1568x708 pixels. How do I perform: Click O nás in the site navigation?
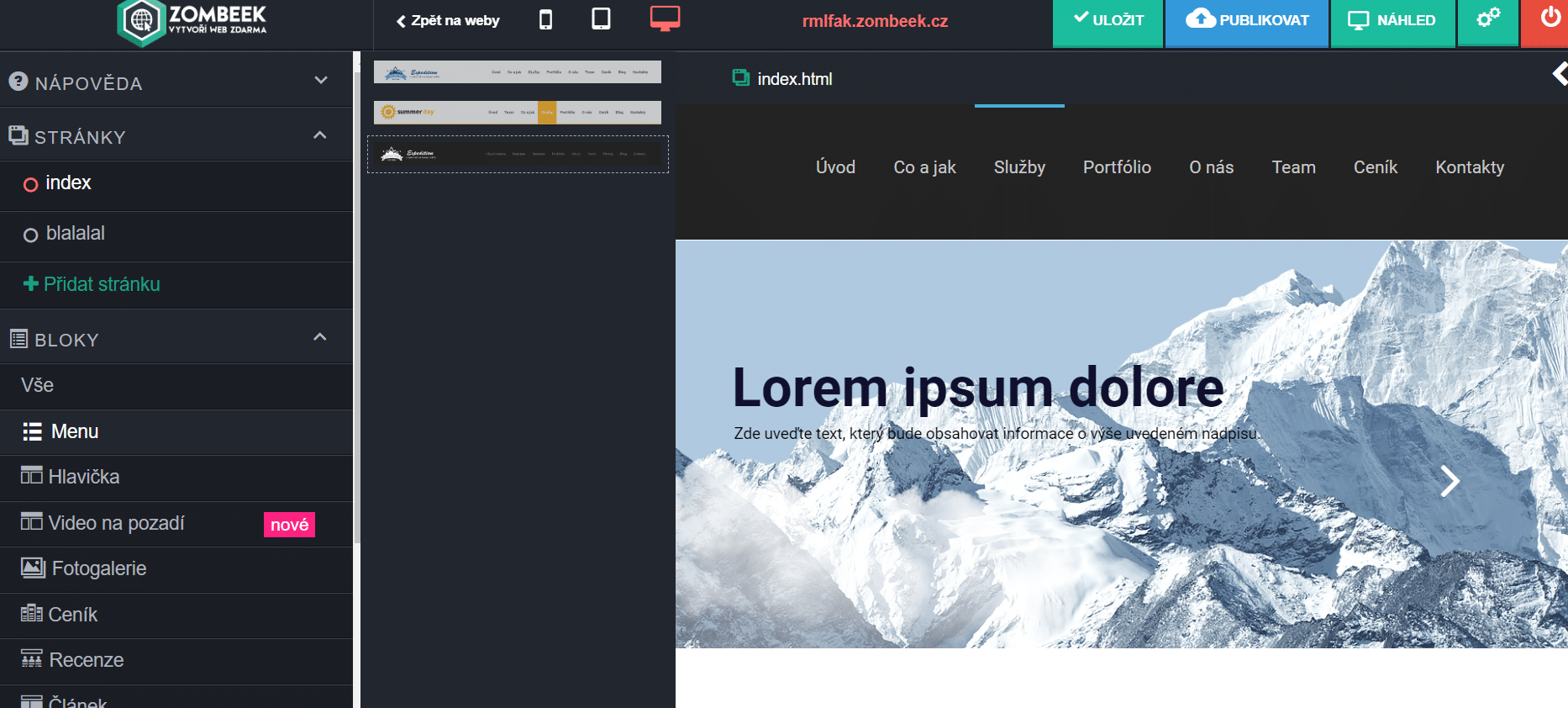click(1211, 167)
